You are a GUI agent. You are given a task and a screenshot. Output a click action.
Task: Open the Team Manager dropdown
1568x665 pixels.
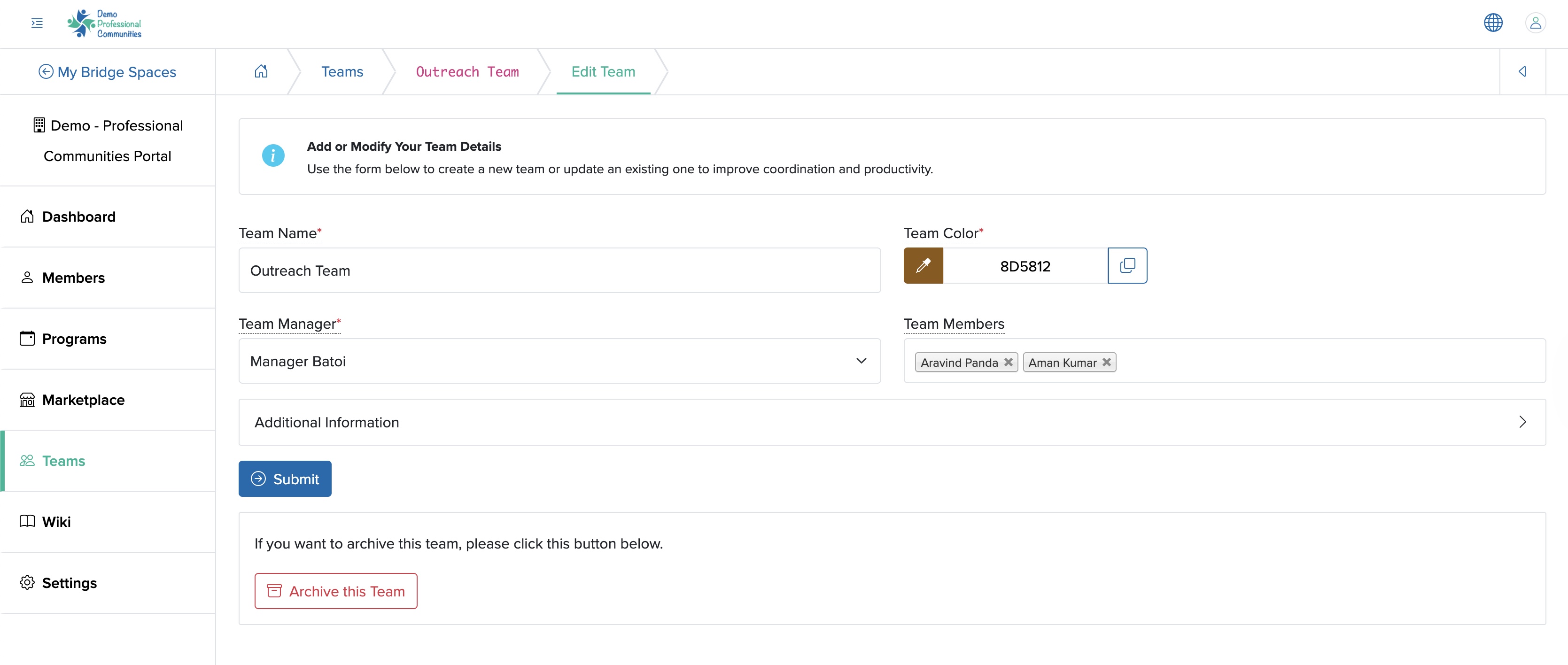[x=559, y=362]
